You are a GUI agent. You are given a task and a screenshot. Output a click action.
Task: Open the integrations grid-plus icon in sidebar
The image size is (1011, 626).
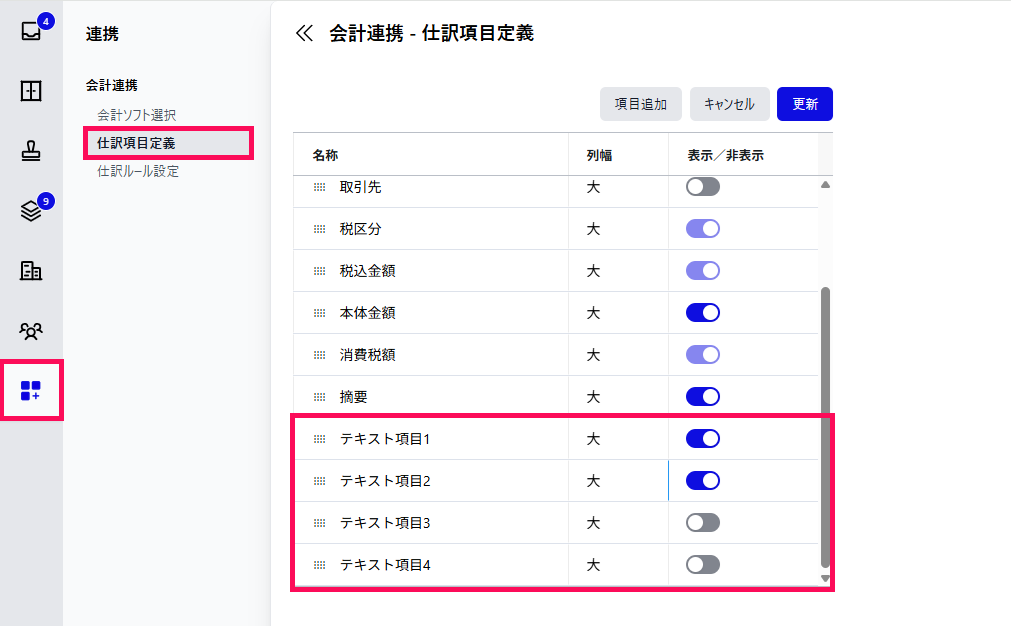pyautogui.click(x=31, y=391)
